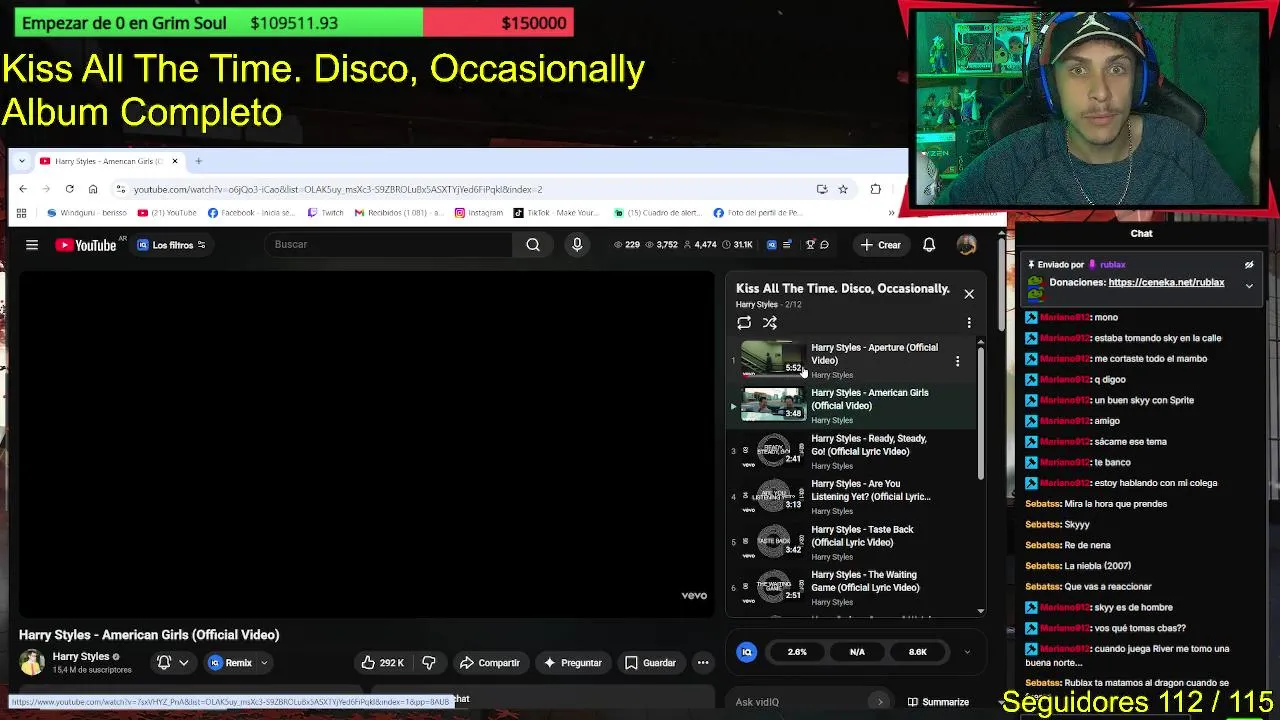
Task: Click the Preguntar button
Action: coord(572,663)
